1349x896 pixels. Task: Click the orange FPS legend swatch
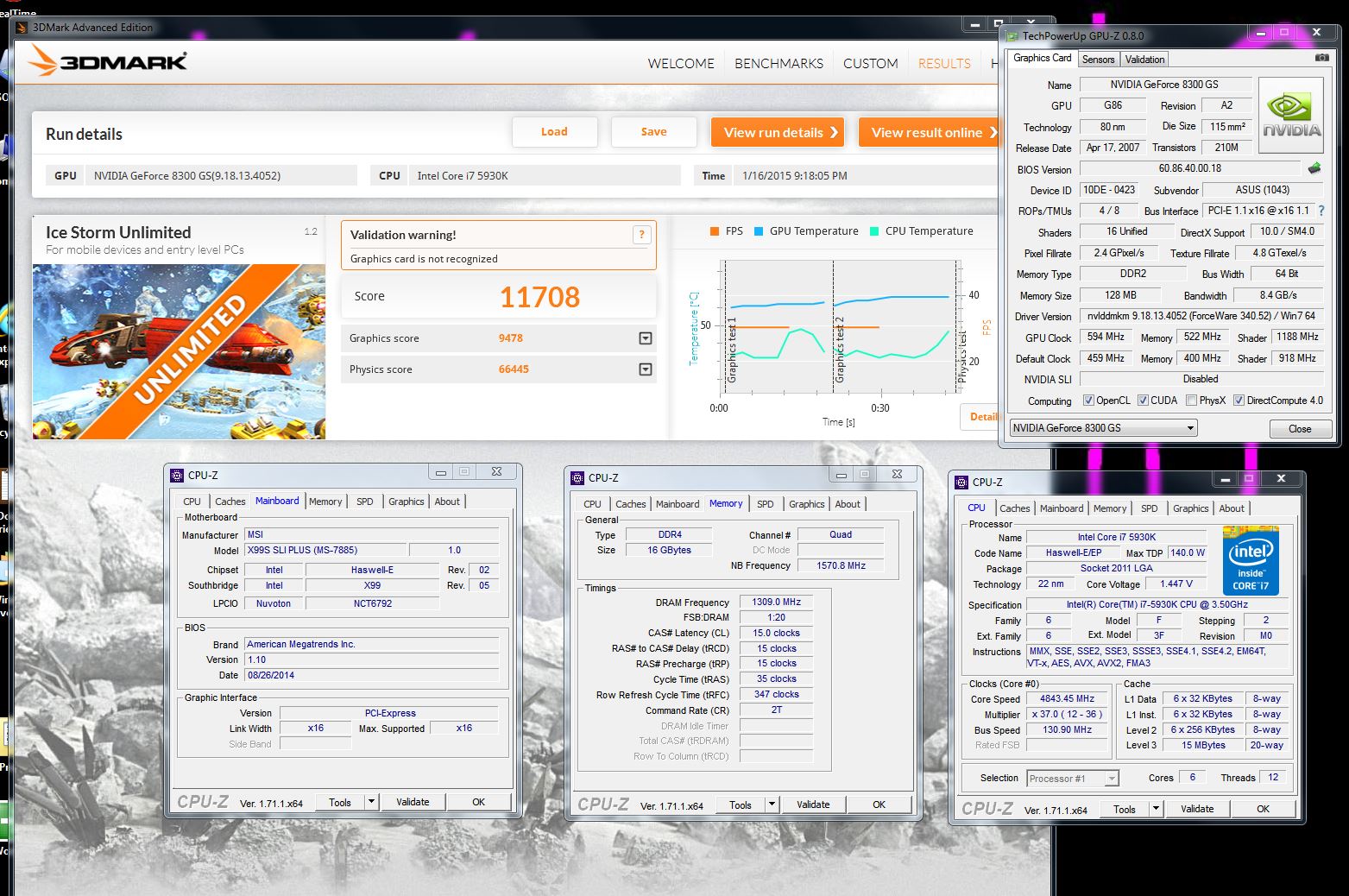(714, 231)
